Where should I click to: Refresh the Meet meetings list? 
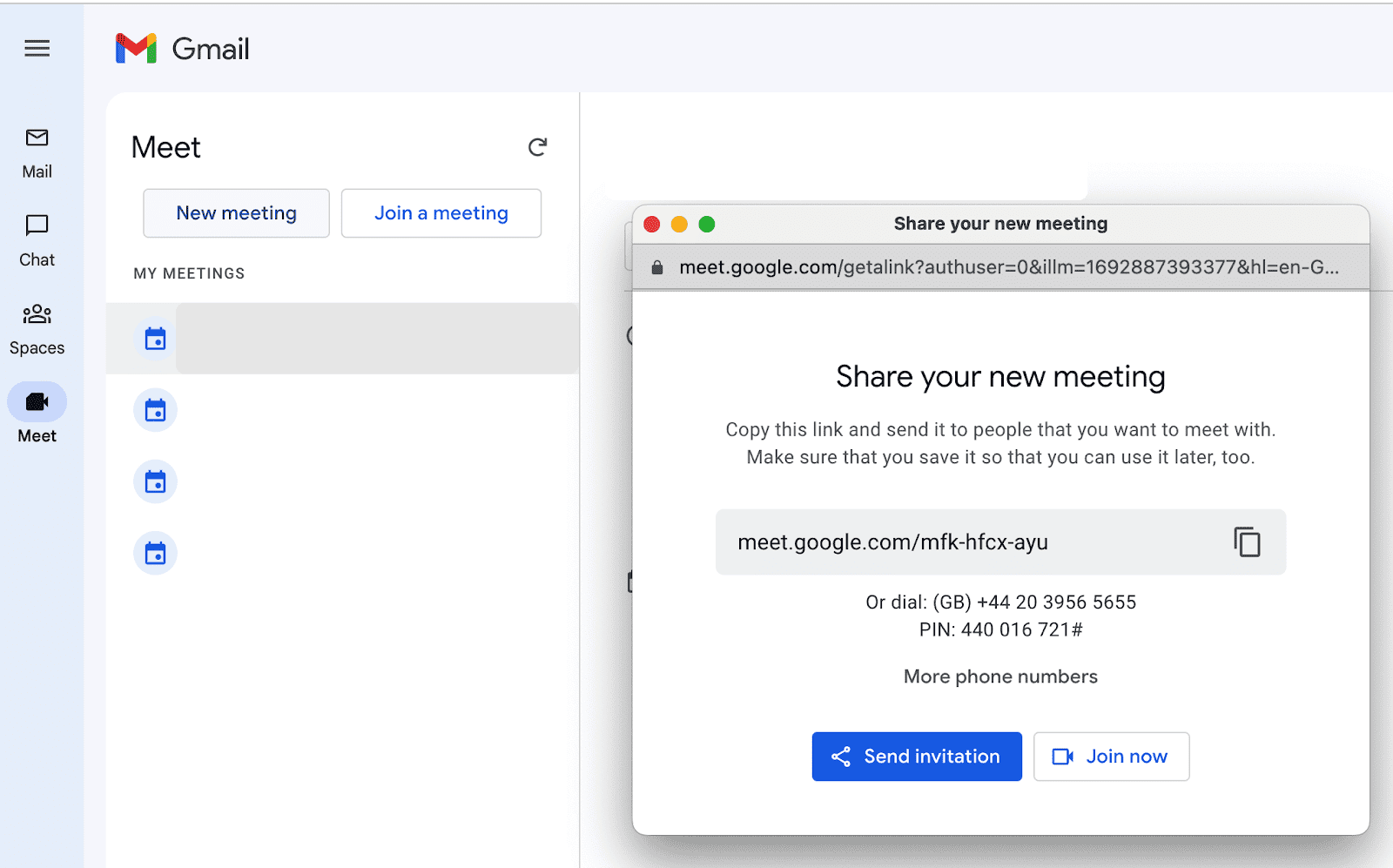coord(537,147)
